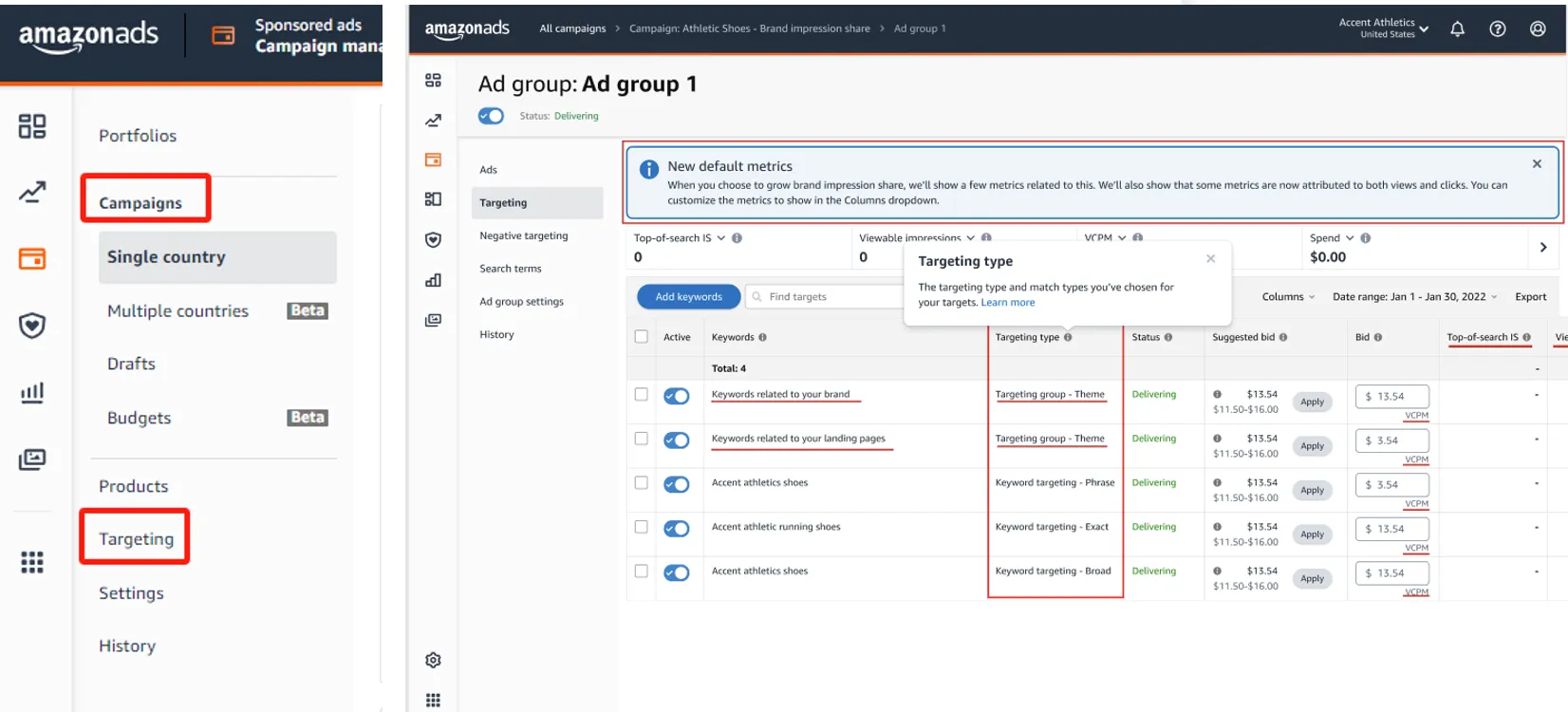Screen dimensions: 1568x712
Task: Select the checkbox for Accent athletic running shoes
Action: coord(642,527)
